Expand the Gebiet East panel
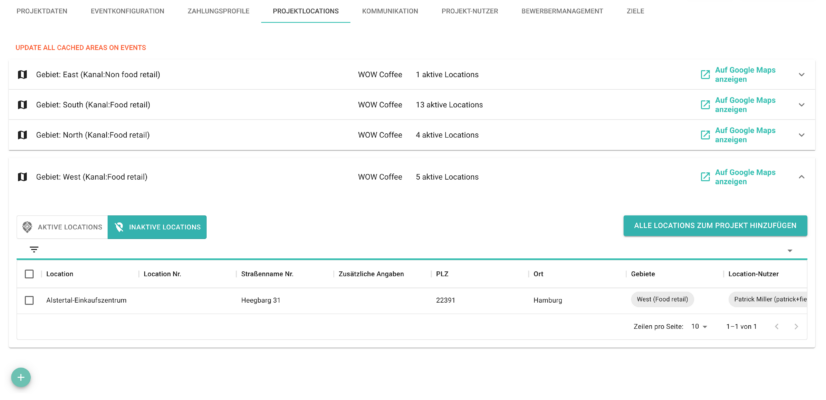The image size is (826, 400). pyautogui.click(x=801, y=75)
